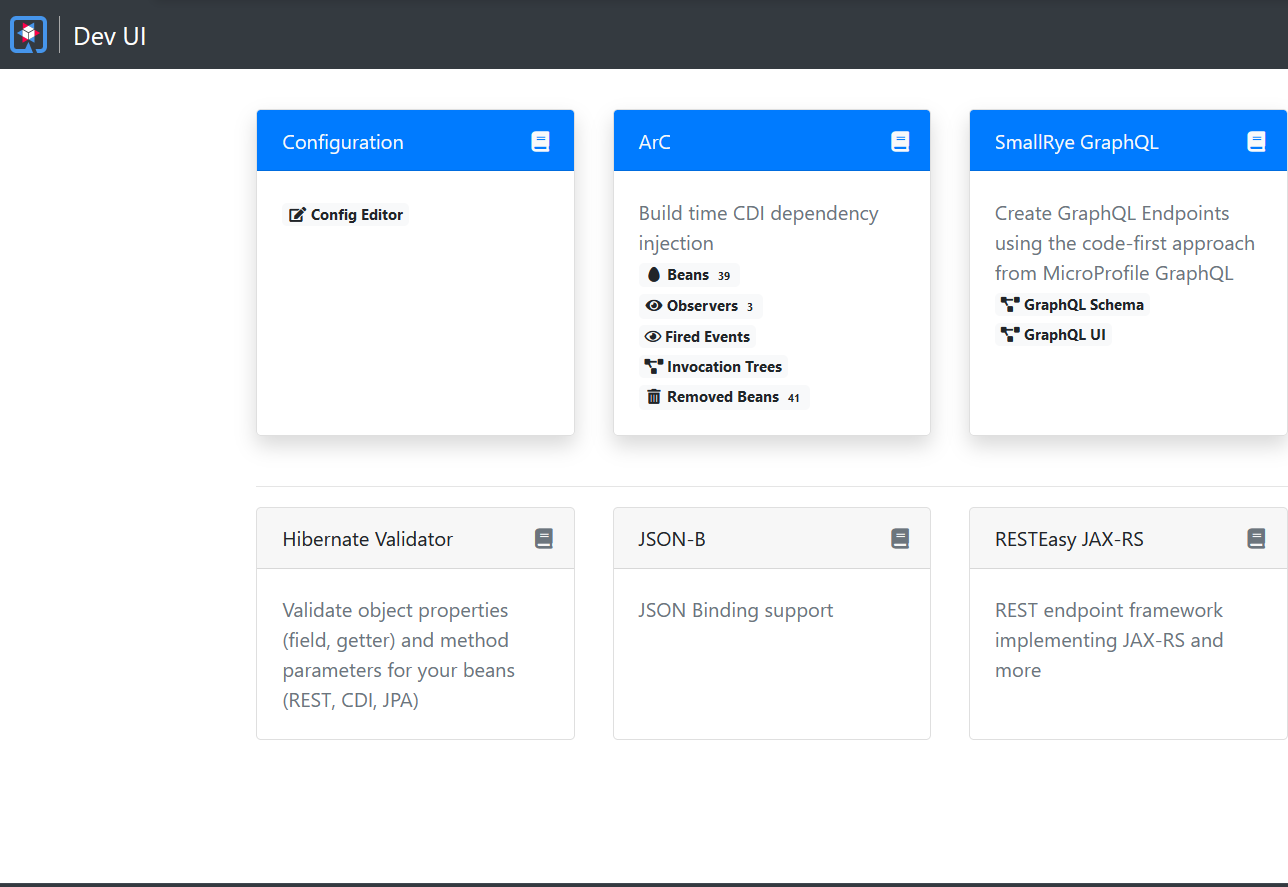Click the Dev UI title text
Screen dimensions: 1288x887
(x=110, y=36)
